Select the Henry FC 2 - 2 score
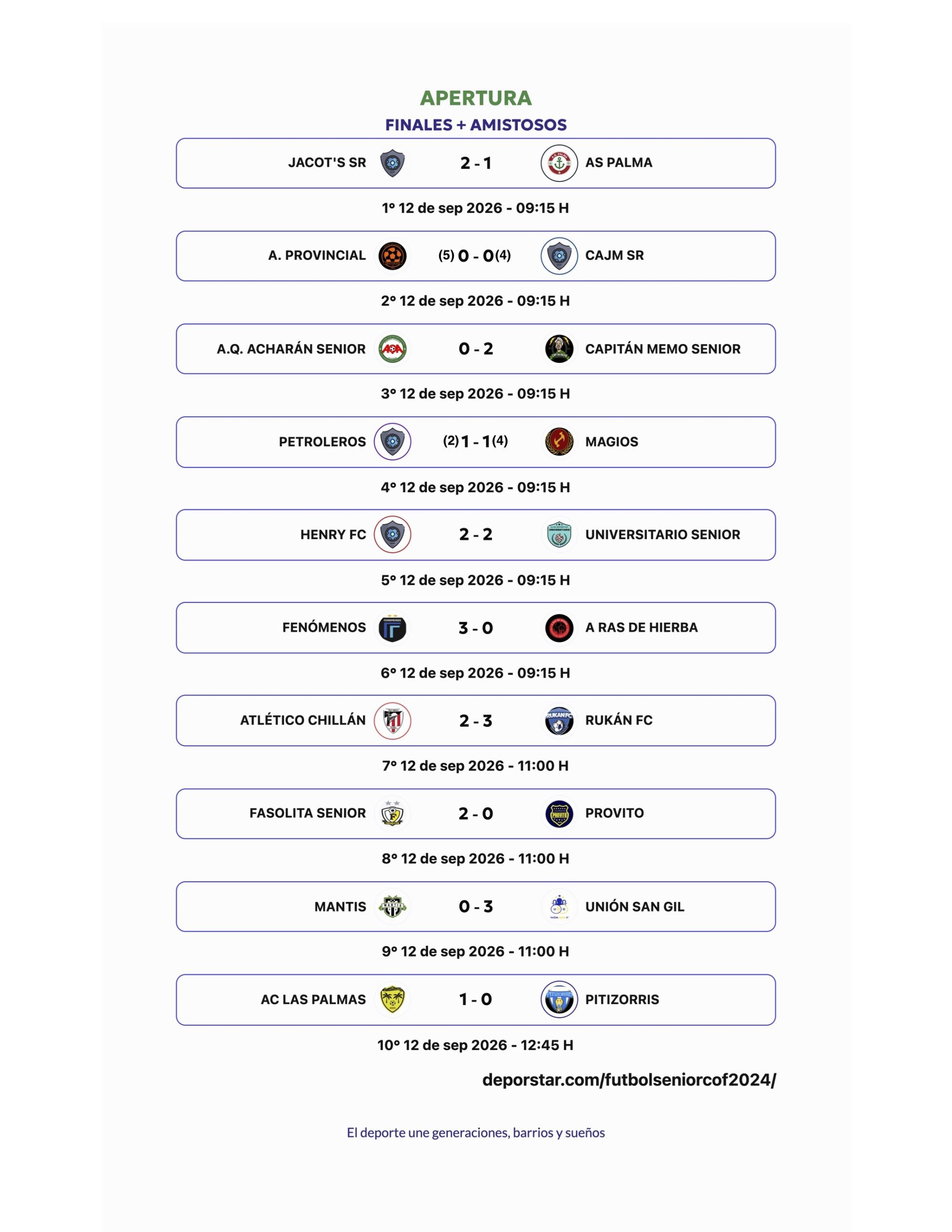 pyautogui.click(x=476, y=534)
